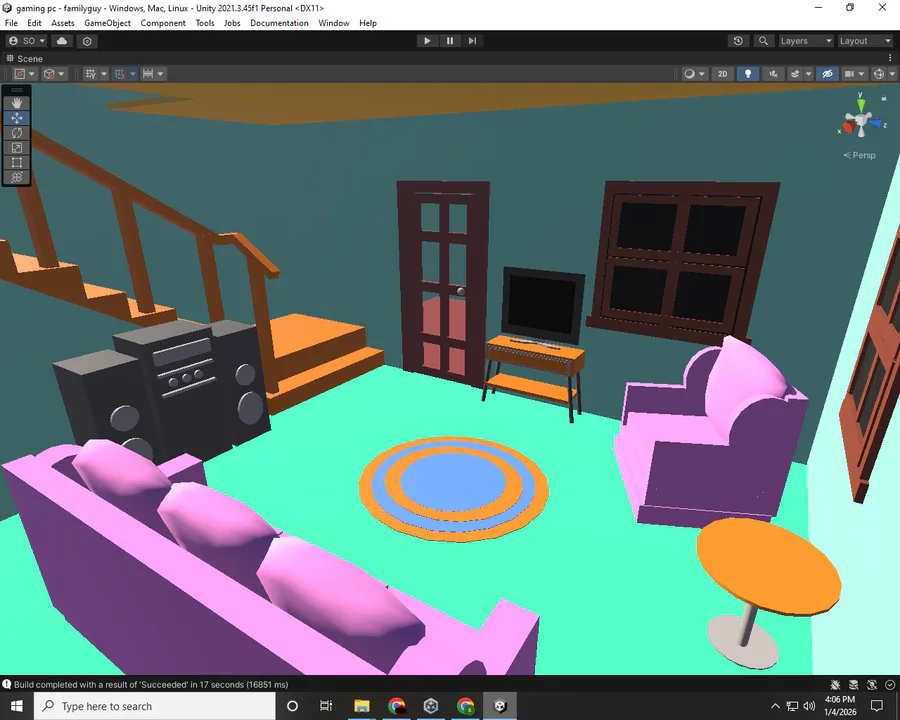Screen dimensions: 900x720
Task: Expand the scene effects dropdown arrow
Action: tap(808, 73)
